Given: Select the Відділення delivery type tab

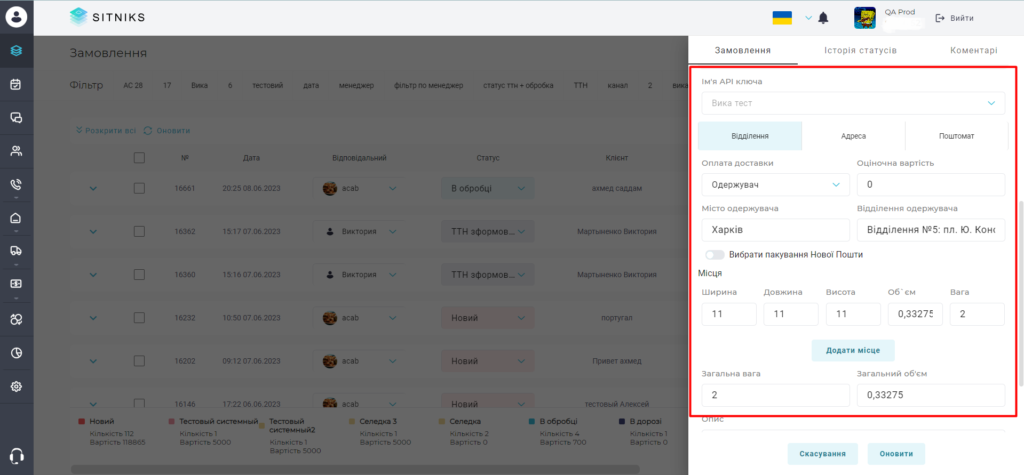Looking at the screenshot, I should point(750,136).
